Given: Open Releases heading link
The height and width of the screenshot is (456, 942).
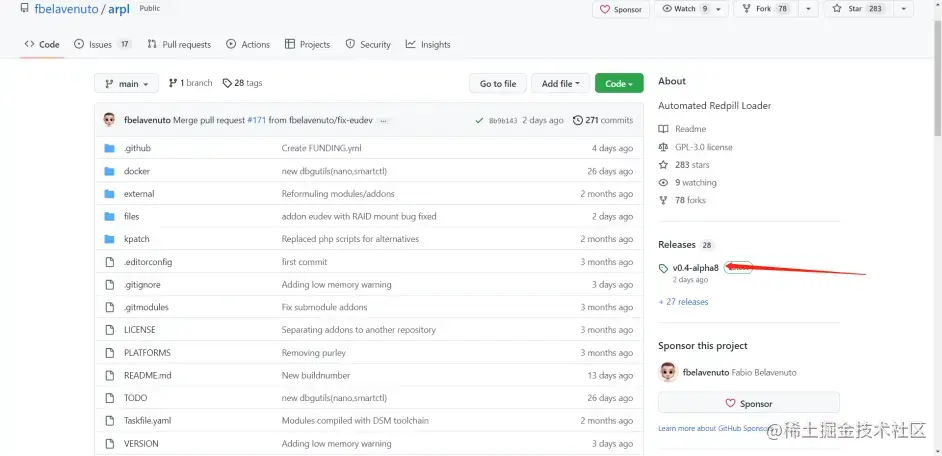Looking at the screenshot, I should pos(676,245).
